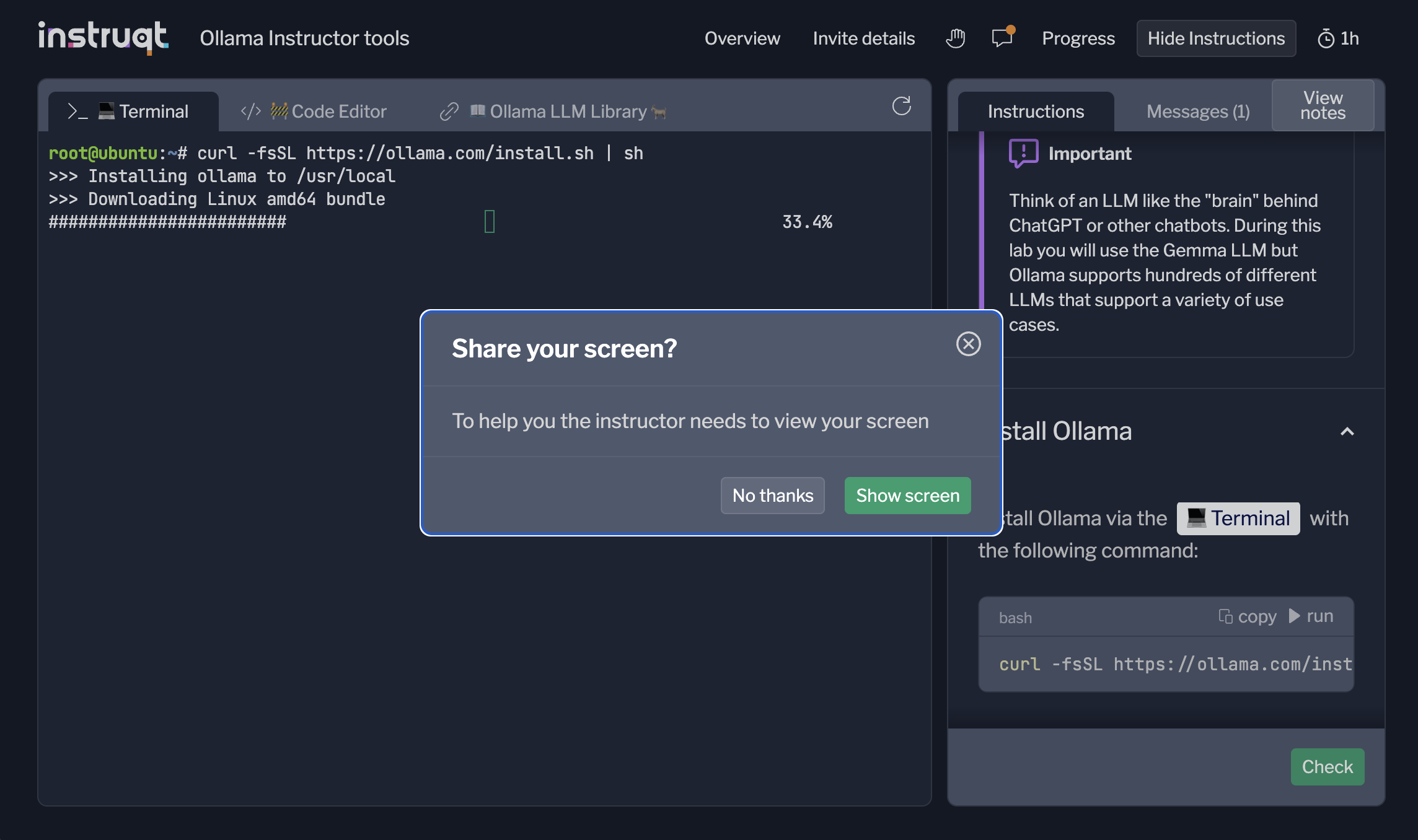Click the Important callout icon

(1023, 153)
